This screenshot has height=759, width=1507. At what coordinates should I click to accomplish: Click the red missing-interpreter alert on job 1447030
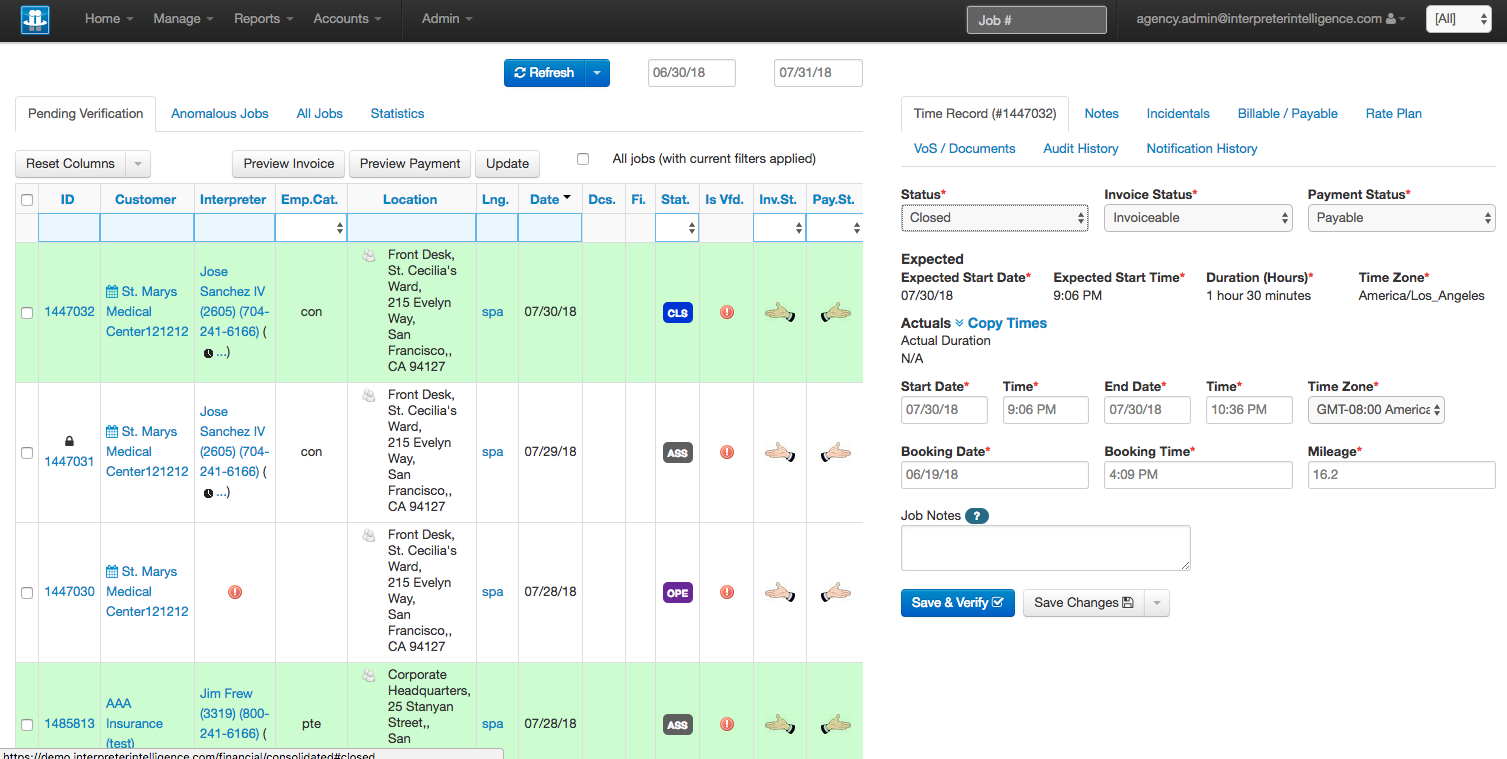point(235,592)
